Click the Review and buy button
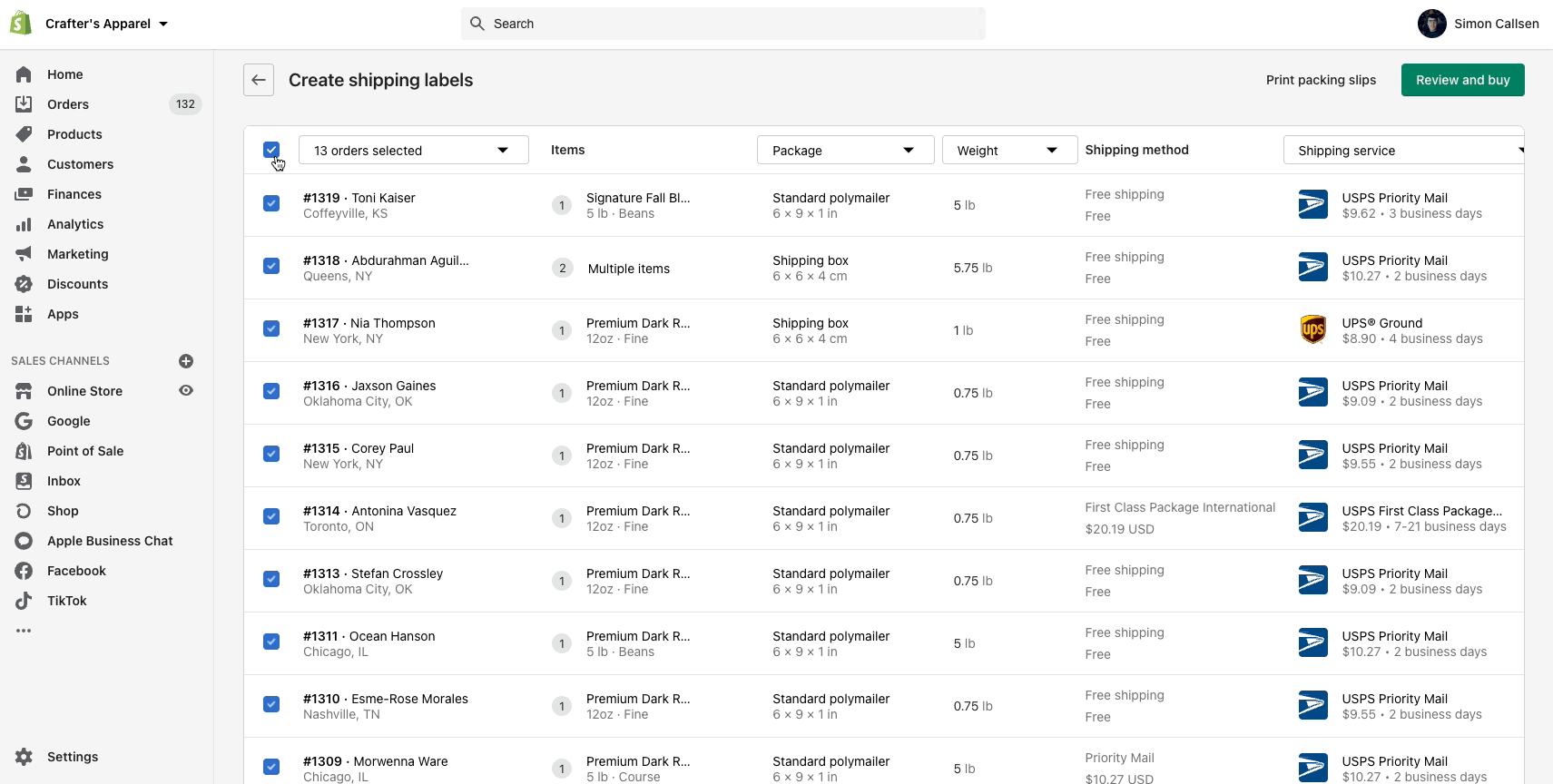The height and width of the screenshot is (784, 1553). click(x=1462, y=80)
